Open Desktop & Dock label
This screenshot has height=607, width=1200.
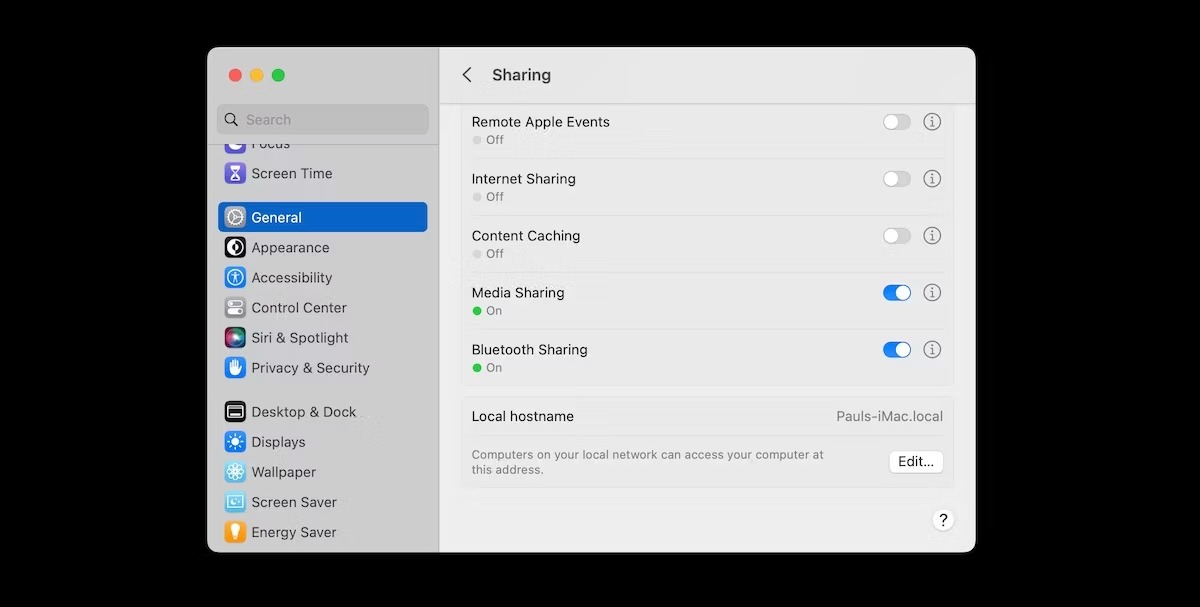(x=304, y=411)
